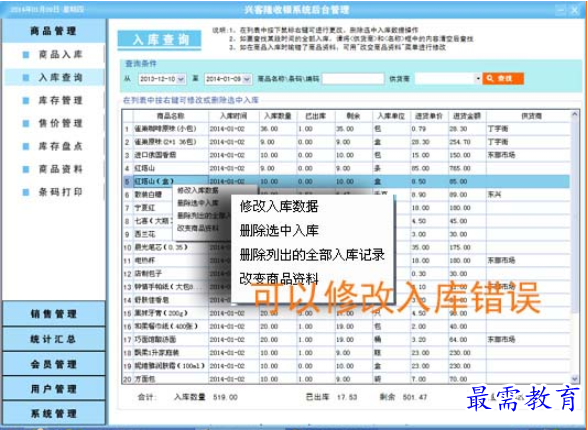This screenshot has width=588, height=430.
Task: Expand the 销售管理 section
Action: 54,313
